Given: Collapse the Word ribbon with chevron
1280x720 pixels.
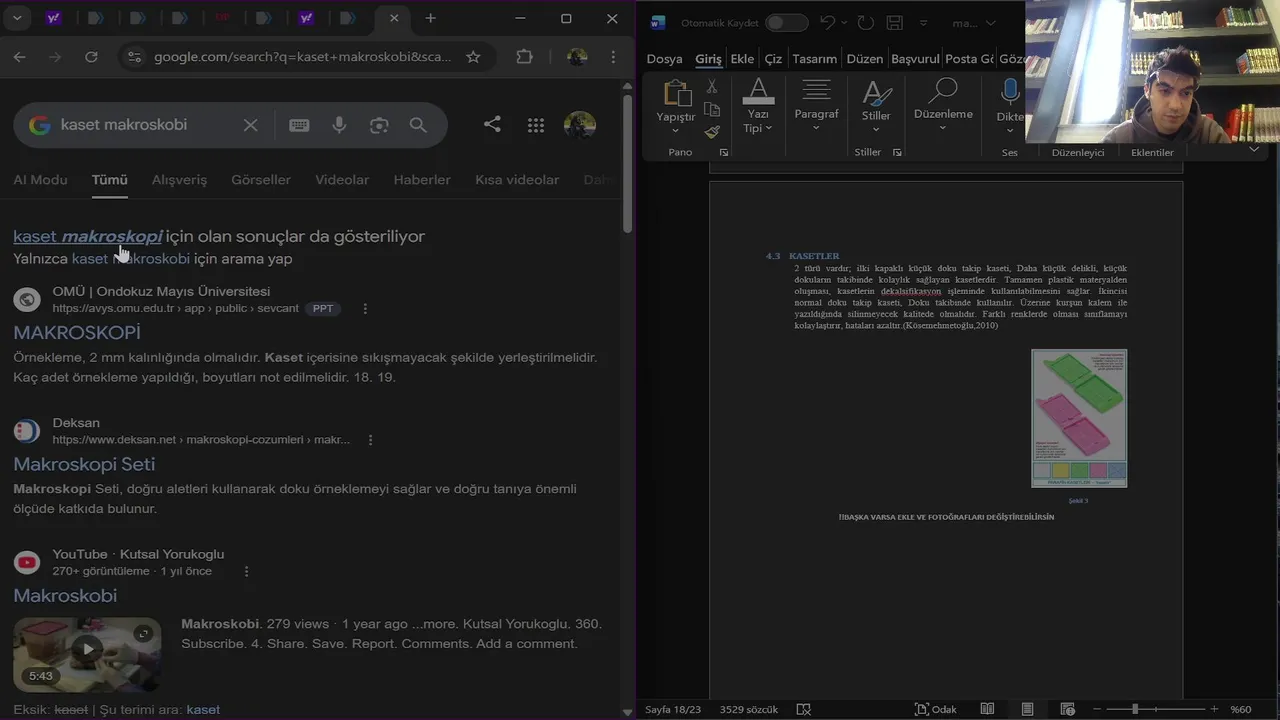Looking at the screenshot, I should [1254, 150].
